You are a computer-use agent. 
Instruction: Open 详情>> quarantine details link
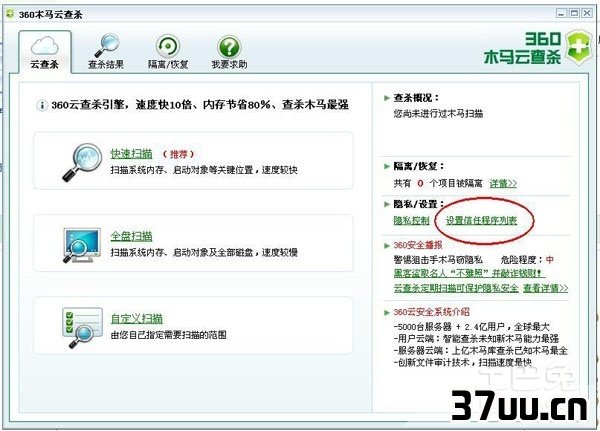pos(503,183)
